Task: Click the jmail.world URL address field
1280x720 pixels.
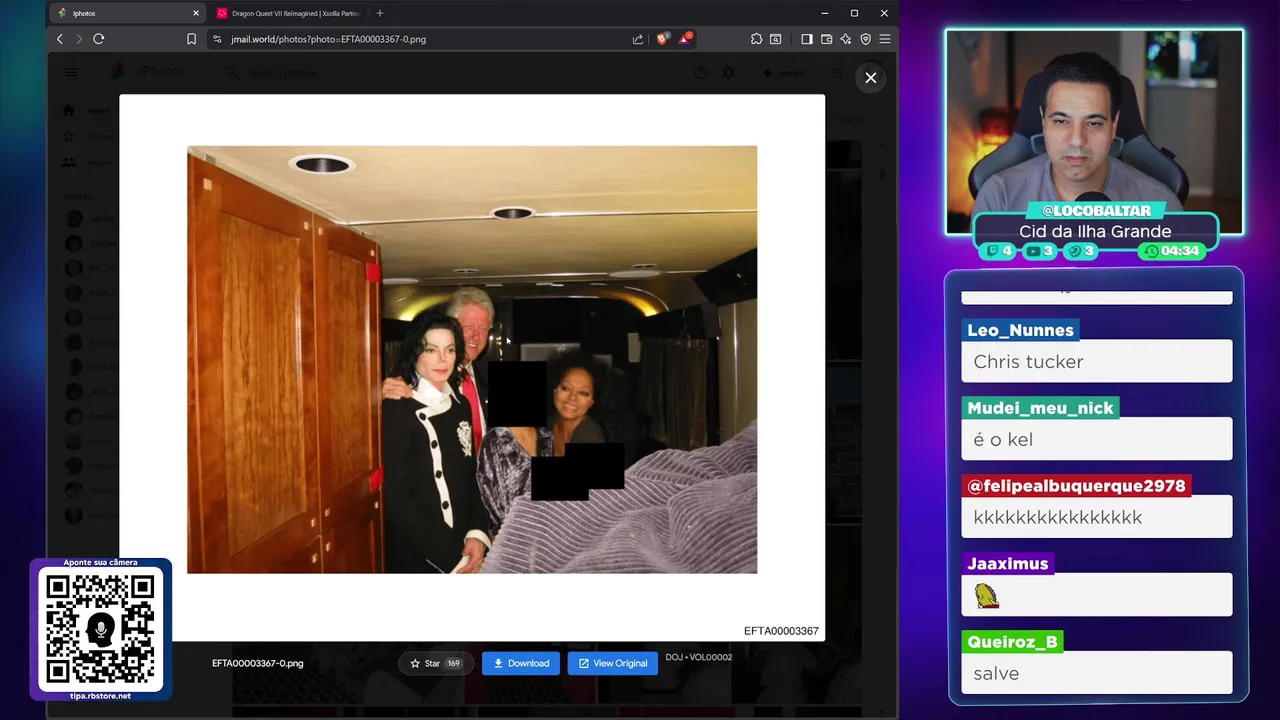Action: (425, 39)
